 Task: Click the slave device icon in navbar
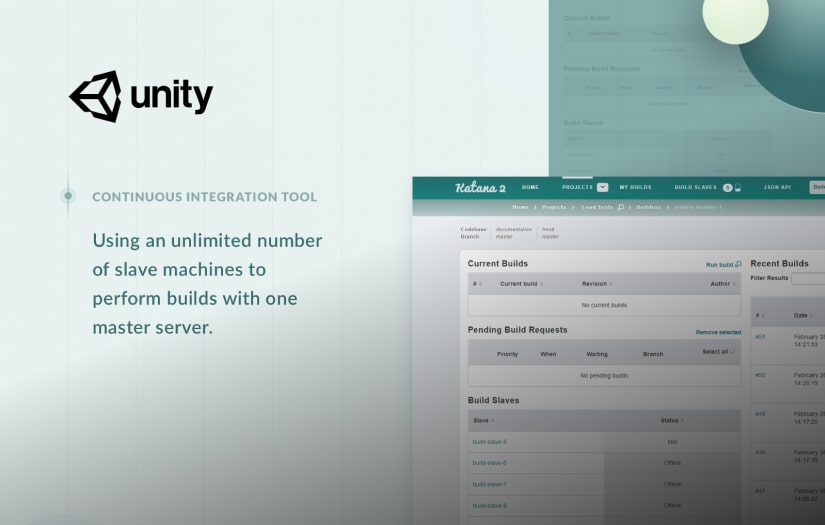[x=738, y=188]
